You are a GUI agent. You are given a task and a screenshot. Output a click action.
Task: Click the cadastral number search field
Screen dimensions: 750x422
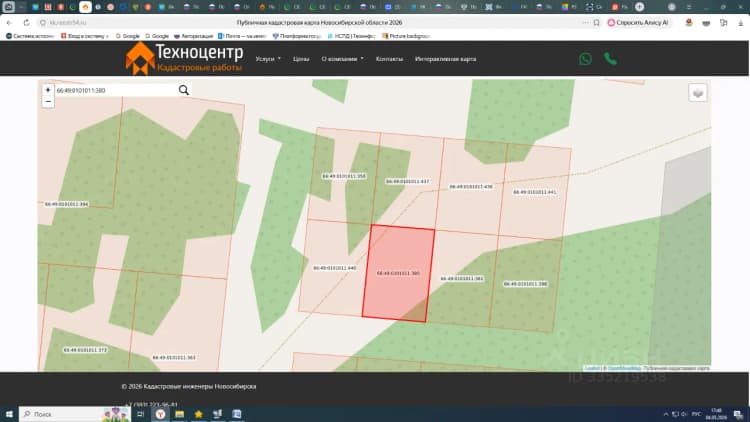point(116,90)
